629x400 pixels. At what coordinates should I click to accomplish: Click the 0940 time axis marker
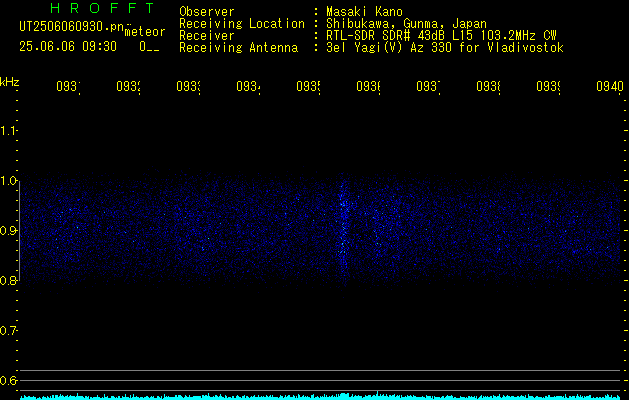click(x=610, y=86)
